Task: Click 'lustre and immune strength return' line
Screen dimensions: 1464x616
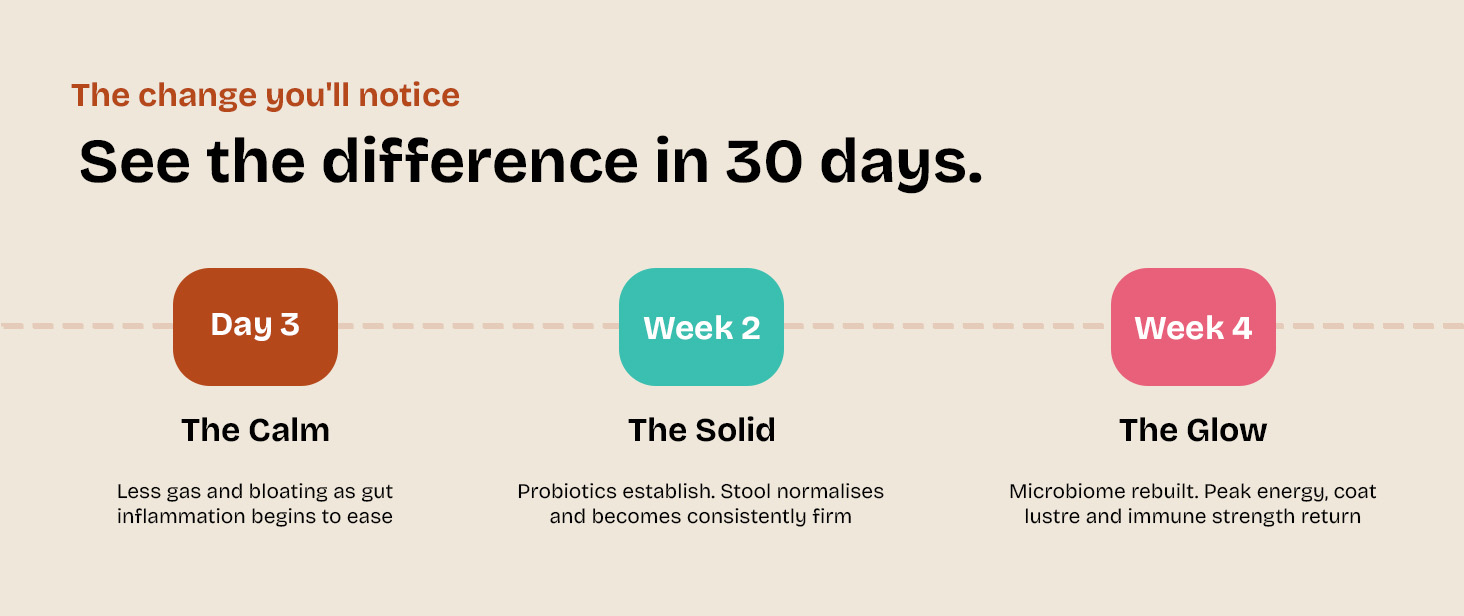Action: [1193, 517]
